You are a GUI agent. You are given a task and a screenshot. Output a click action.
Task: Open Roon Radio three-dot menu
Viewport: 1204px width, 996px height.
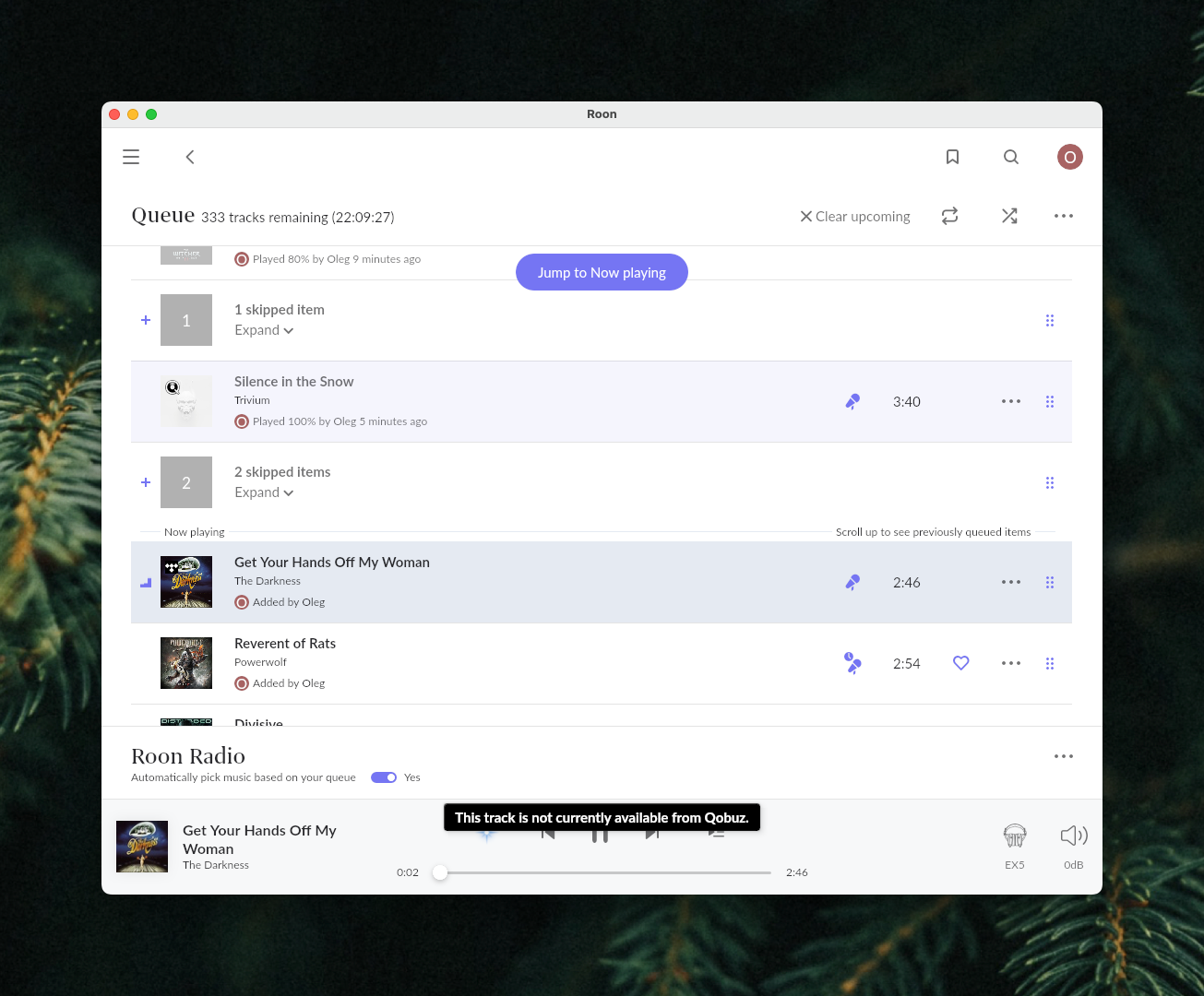pyautogui.click(x=1064, y=756)
